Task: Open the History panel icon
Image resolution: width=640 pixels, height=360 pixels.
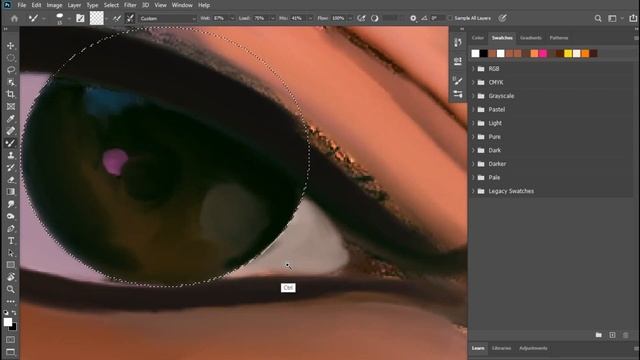Action: 458,42
